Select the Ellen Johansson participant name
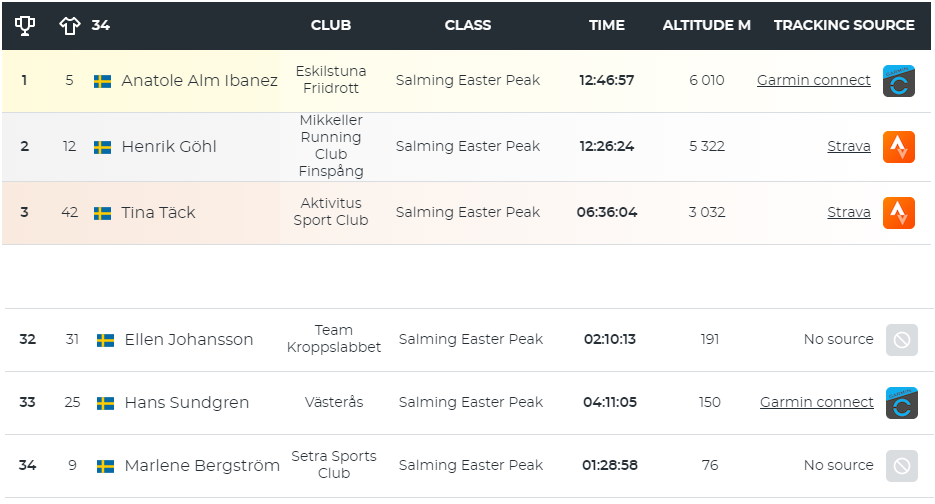Image resolution: width=935 pixels, height=504 pixels. click(189, 340)
